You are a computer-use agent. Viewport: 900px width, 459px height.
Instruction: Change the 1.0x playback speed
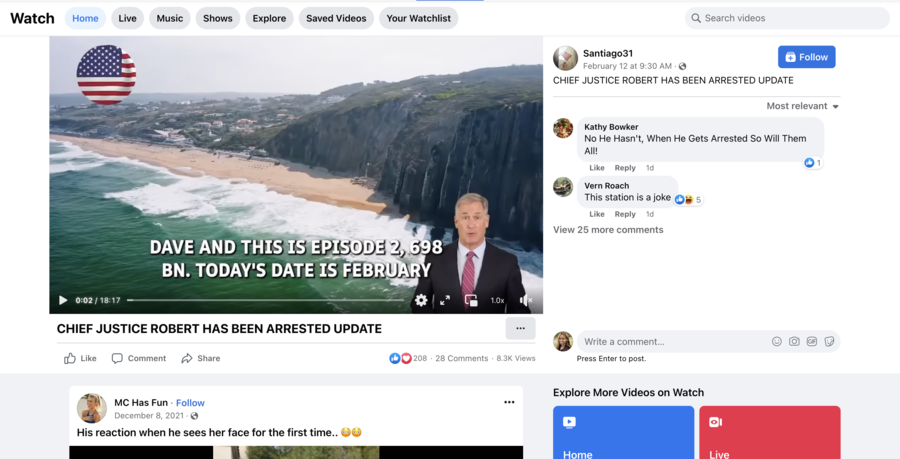497,300
